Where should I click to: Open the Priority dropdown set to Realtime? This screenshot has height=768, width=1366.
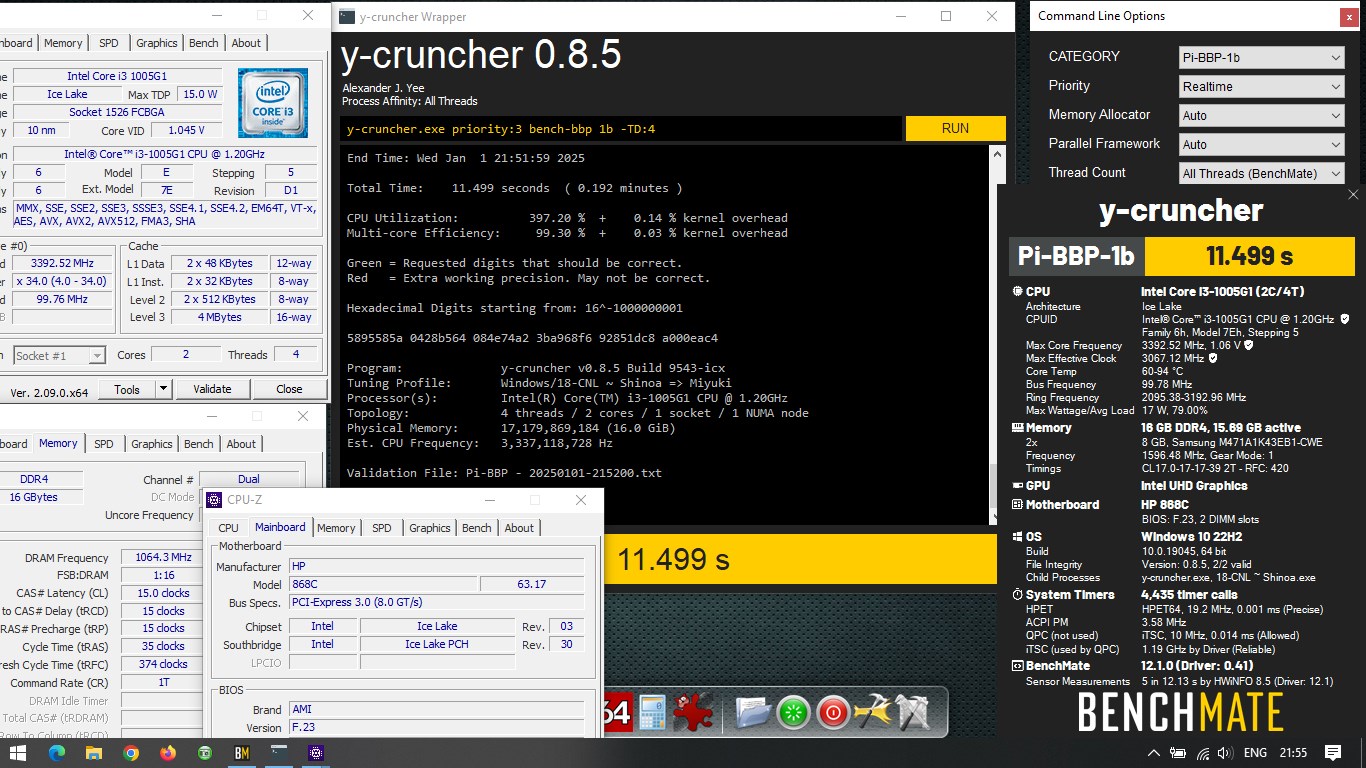[x=1262, y=87]
